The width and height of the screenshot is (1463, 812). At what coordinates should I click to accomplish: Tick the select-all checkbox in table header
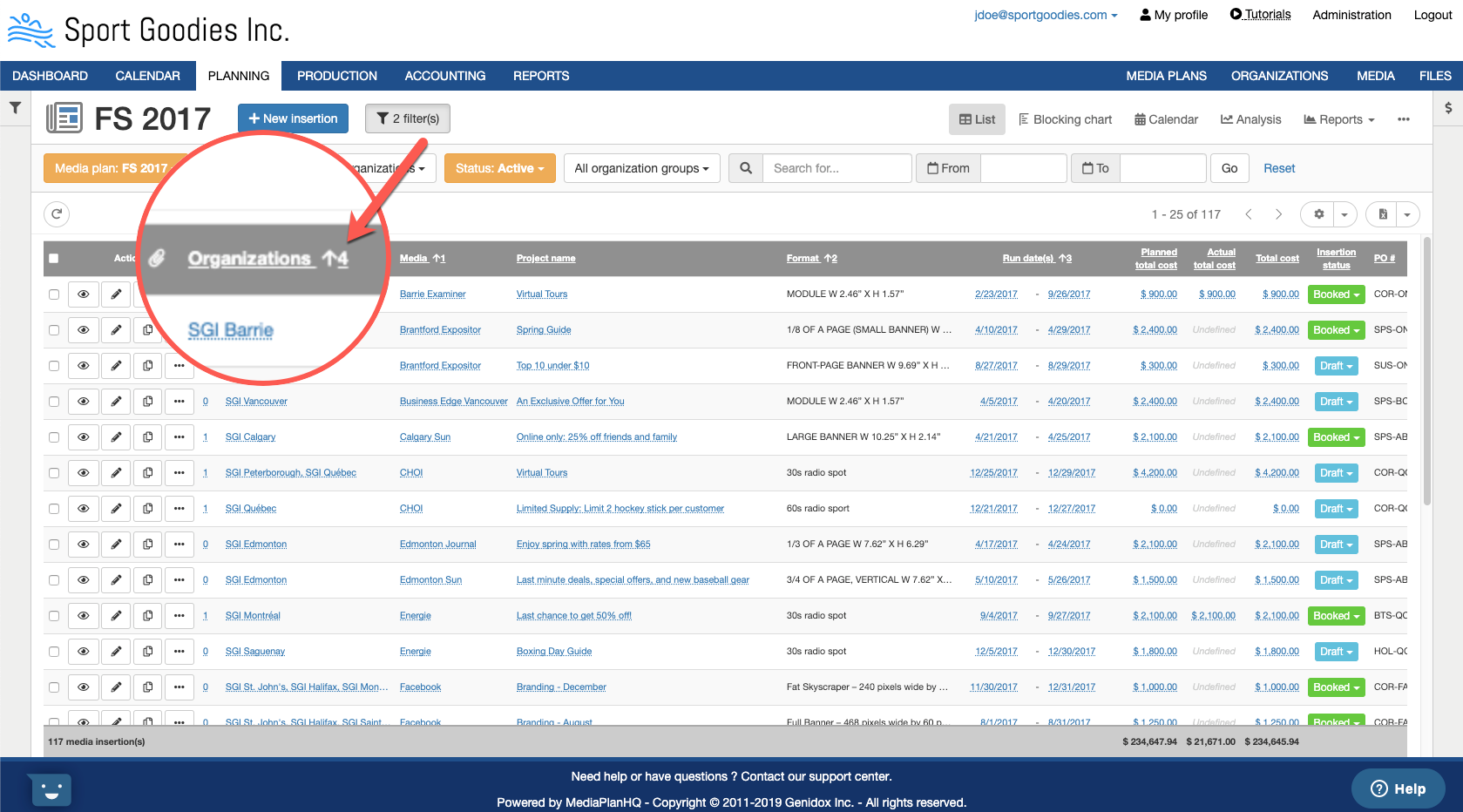click(54, 259)
